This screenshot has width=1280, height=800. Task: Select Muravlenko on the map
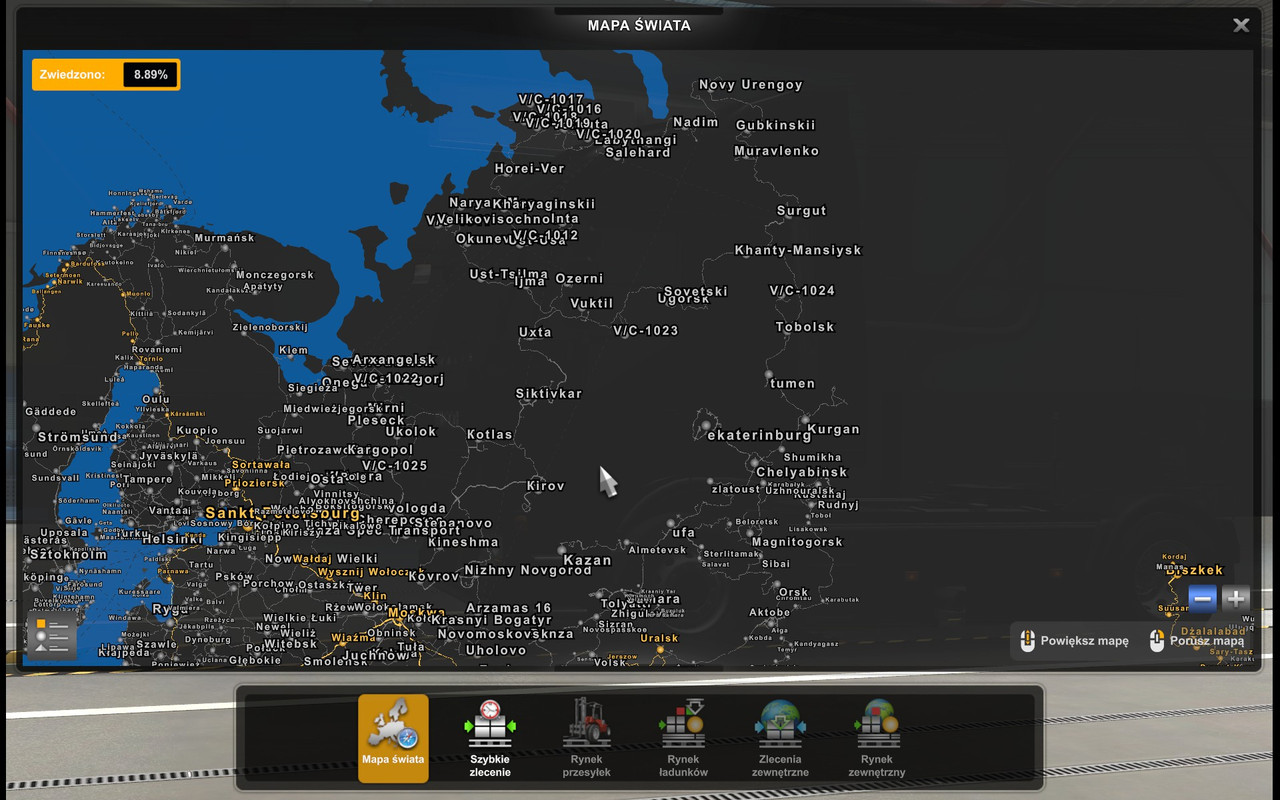pyautogui.click(x=777, y=151)
